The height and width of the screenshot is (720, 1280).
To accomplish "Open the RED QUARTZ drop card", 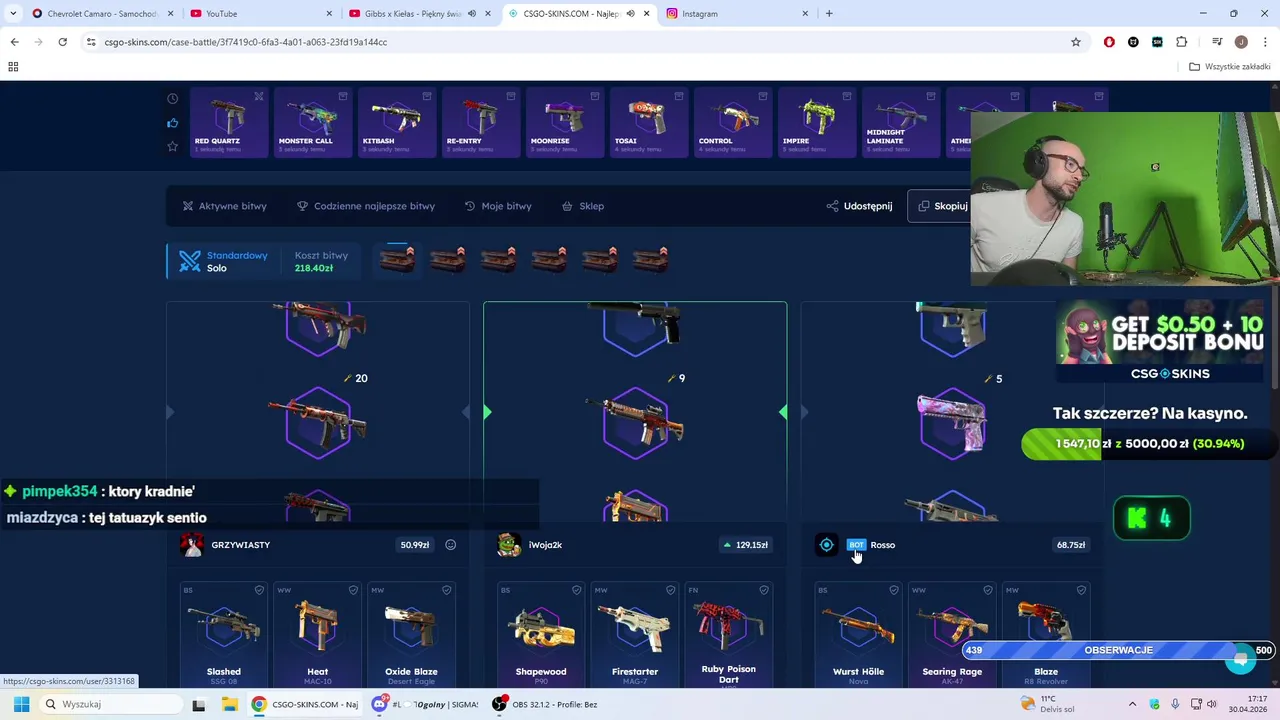I will [228, 122].
